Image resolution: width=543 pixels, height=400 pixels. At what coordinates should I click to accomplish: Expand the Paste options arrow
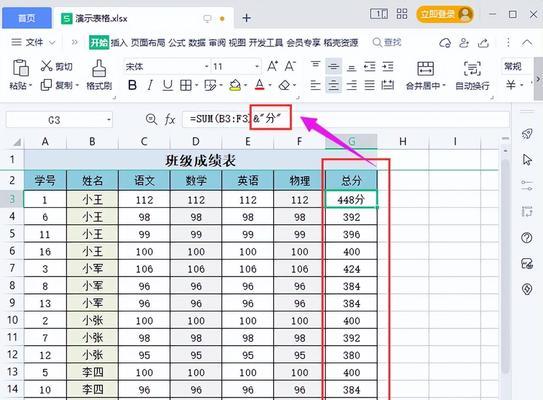30,85
